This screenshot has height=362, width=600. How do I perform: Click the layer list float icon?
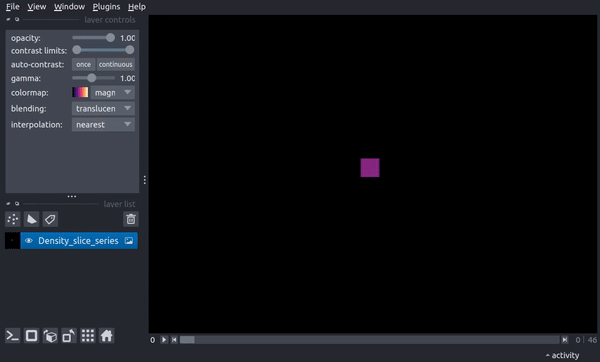point(17,204)
